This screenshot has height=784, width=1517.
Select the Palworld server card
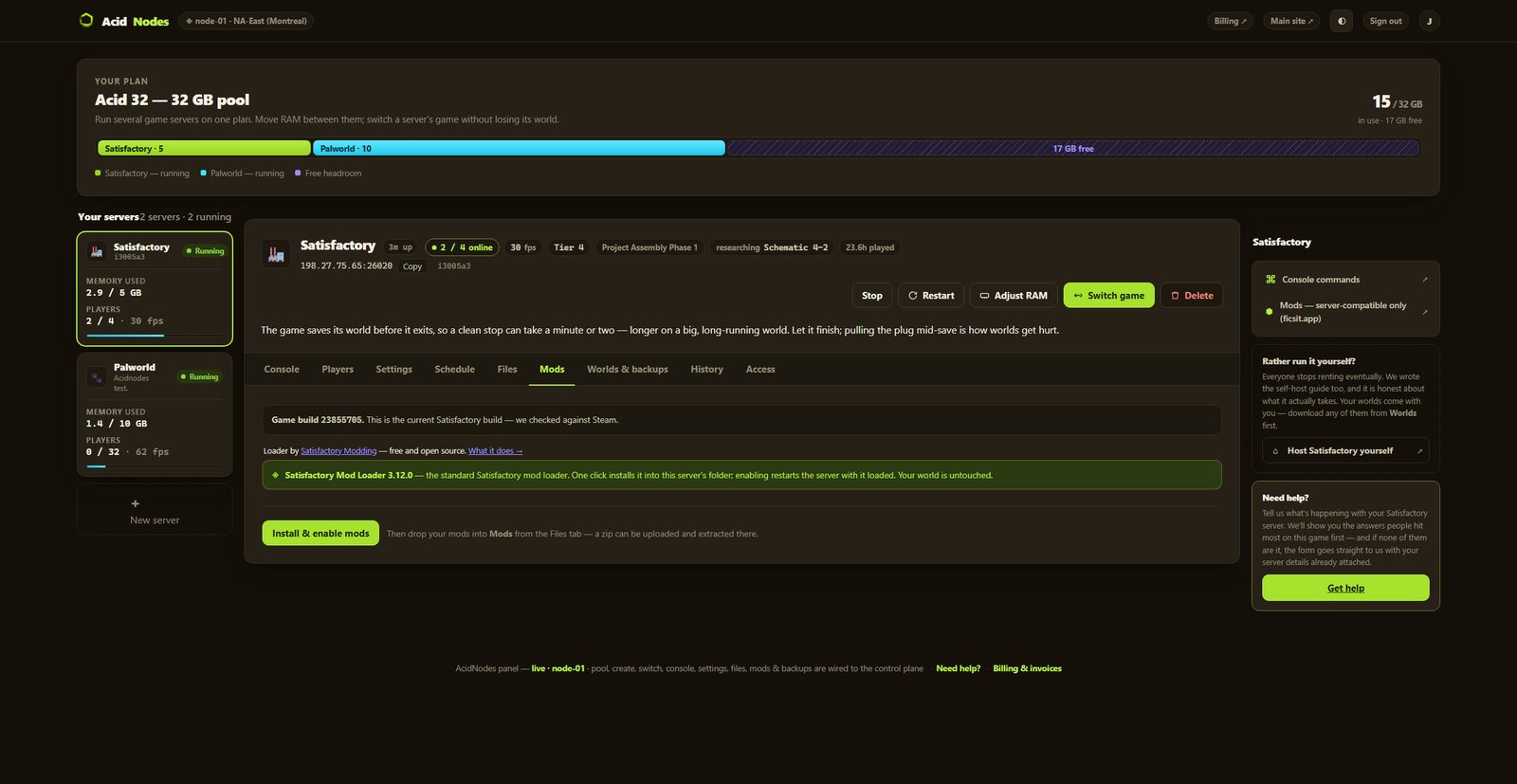pyautogui.click(x=155, y=414)
